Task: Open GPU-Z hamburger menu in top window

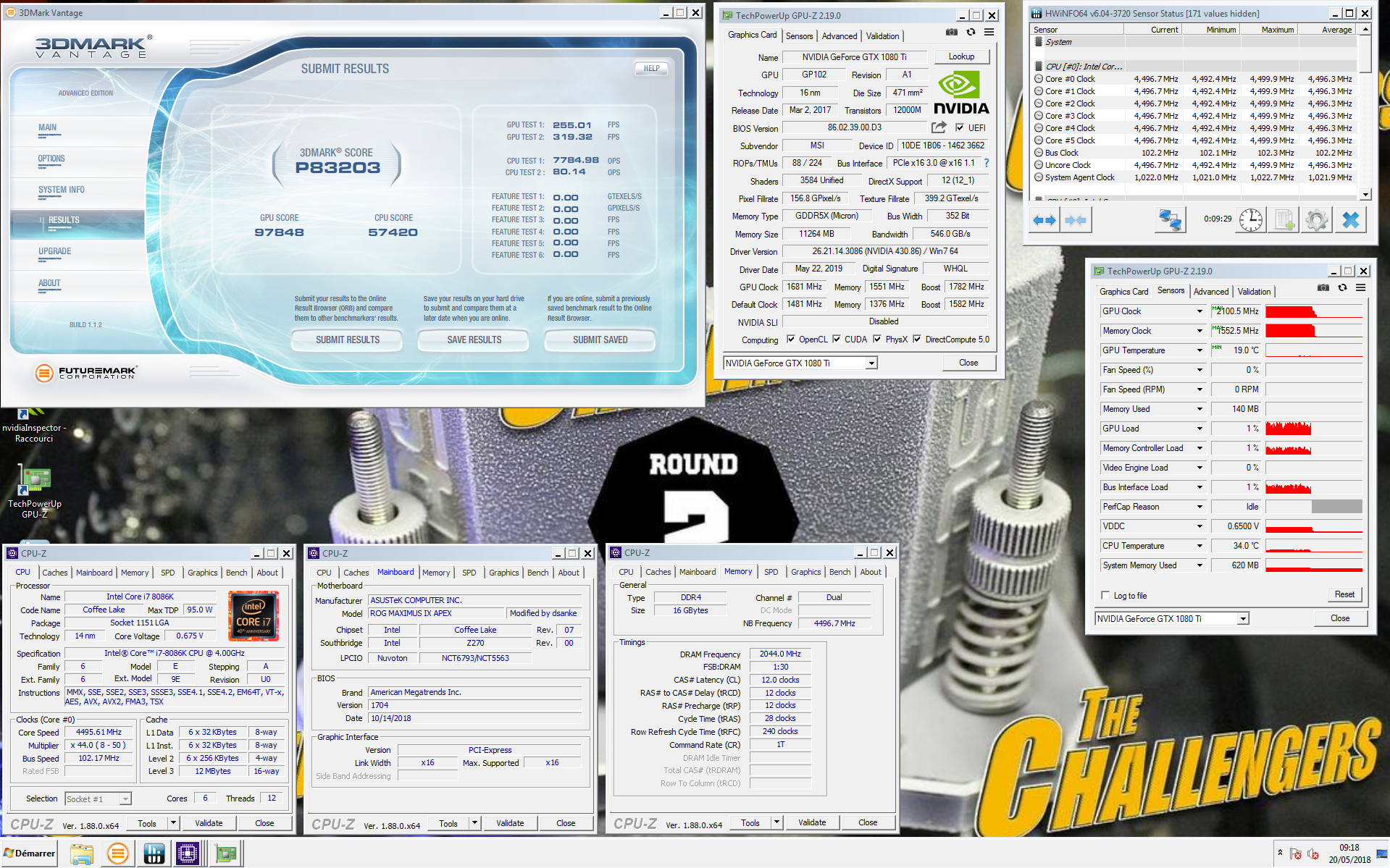Action: tap(989, 32)
